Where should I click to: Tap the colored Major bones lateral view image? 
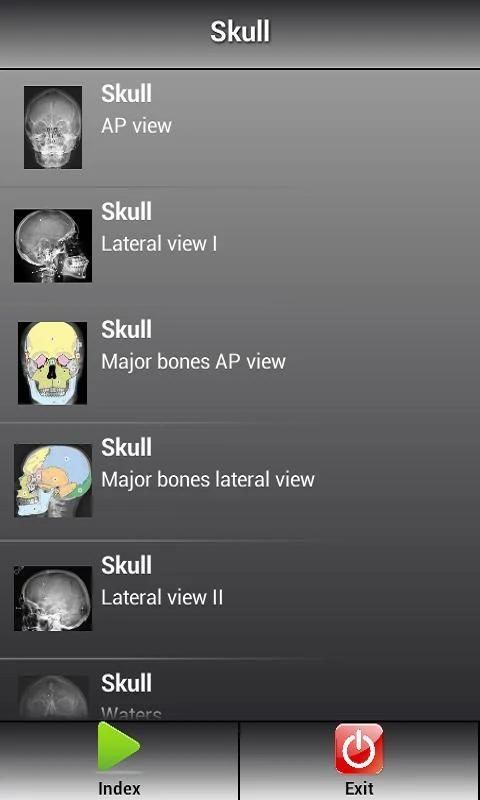click(x=53, y=481)
